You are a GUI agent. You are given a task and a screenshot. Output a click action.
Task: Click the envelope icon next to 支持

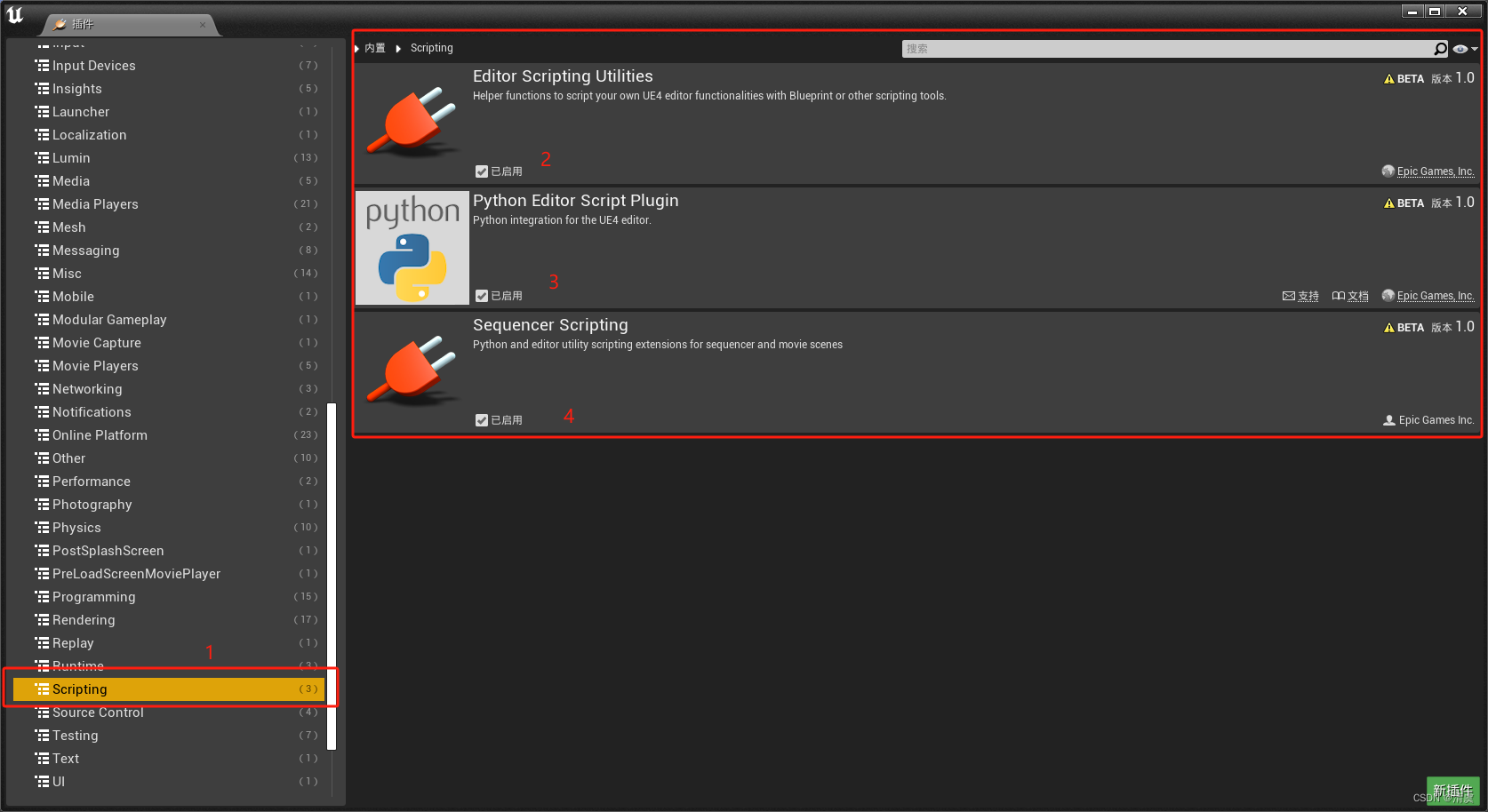1289,296
